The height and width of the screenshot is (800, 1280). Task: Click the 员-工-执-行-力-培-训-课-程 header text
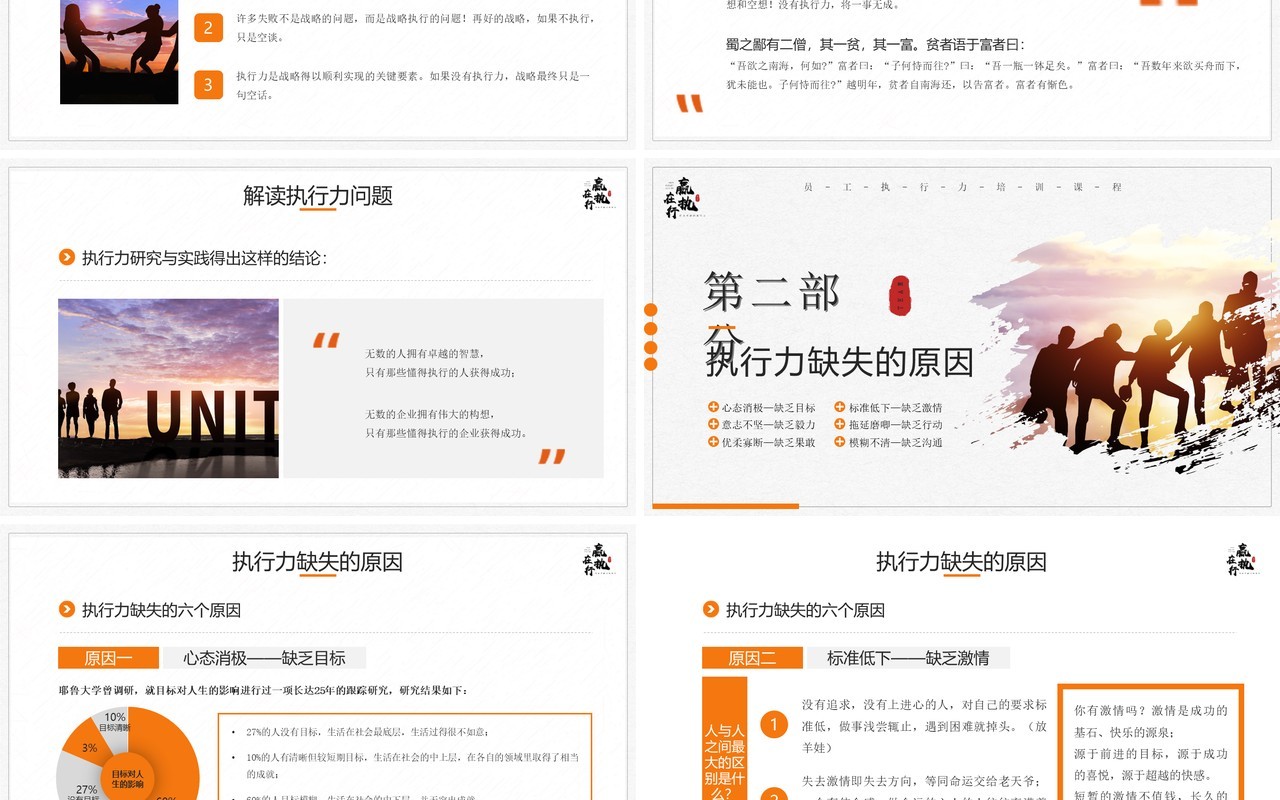[963, 187]
